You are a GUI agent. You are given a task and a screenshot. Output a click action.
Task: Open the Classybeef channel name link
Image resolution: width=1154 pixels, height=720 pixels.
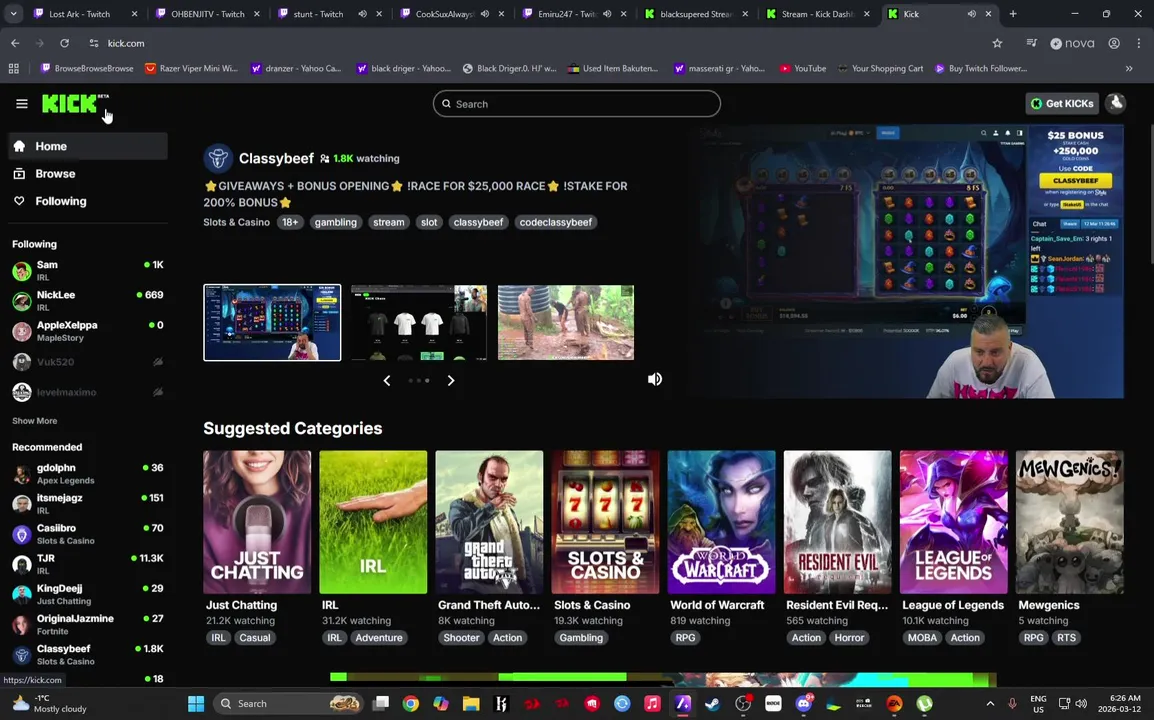pyautogui.click(x=276, y=158)
